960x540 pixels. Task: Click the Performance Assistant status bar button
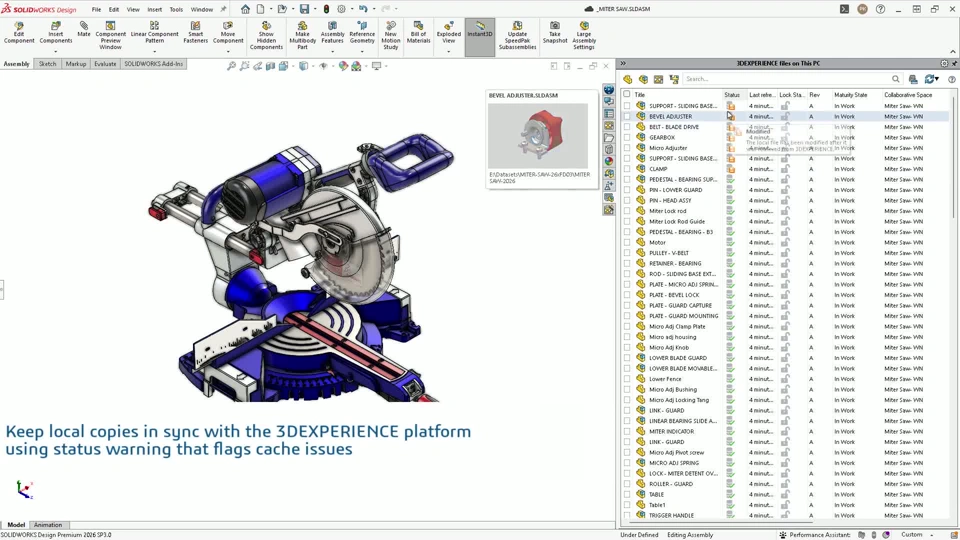[814, 534]
